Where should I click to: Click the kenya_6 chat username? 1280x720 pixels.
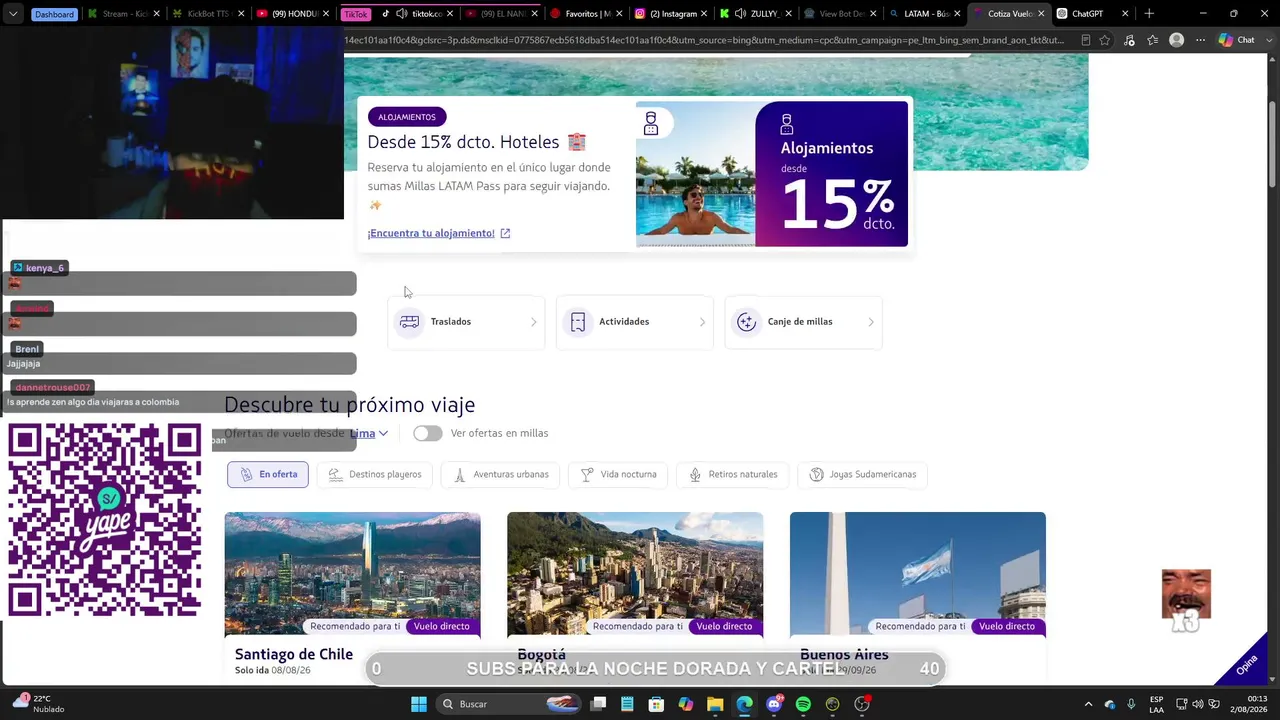coord(45,268)
